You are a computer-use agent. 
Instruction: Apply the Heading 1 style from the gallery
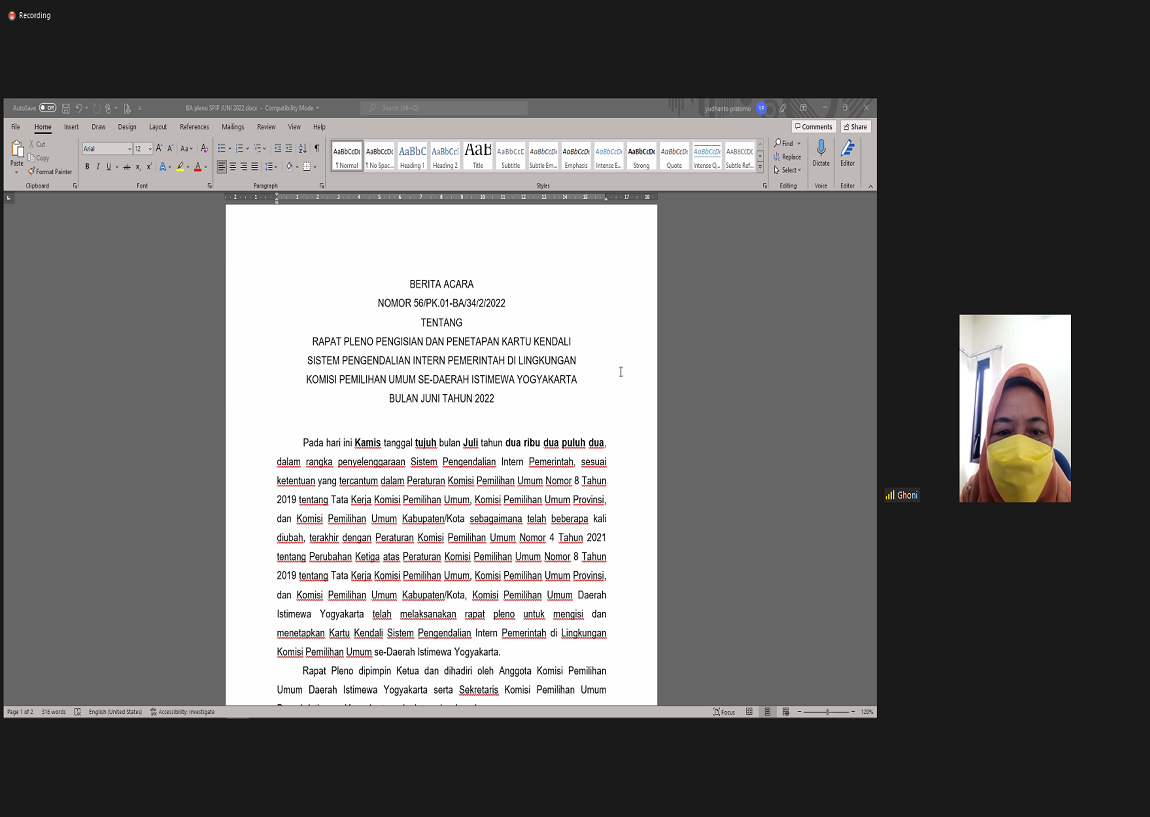coord(412,155)
